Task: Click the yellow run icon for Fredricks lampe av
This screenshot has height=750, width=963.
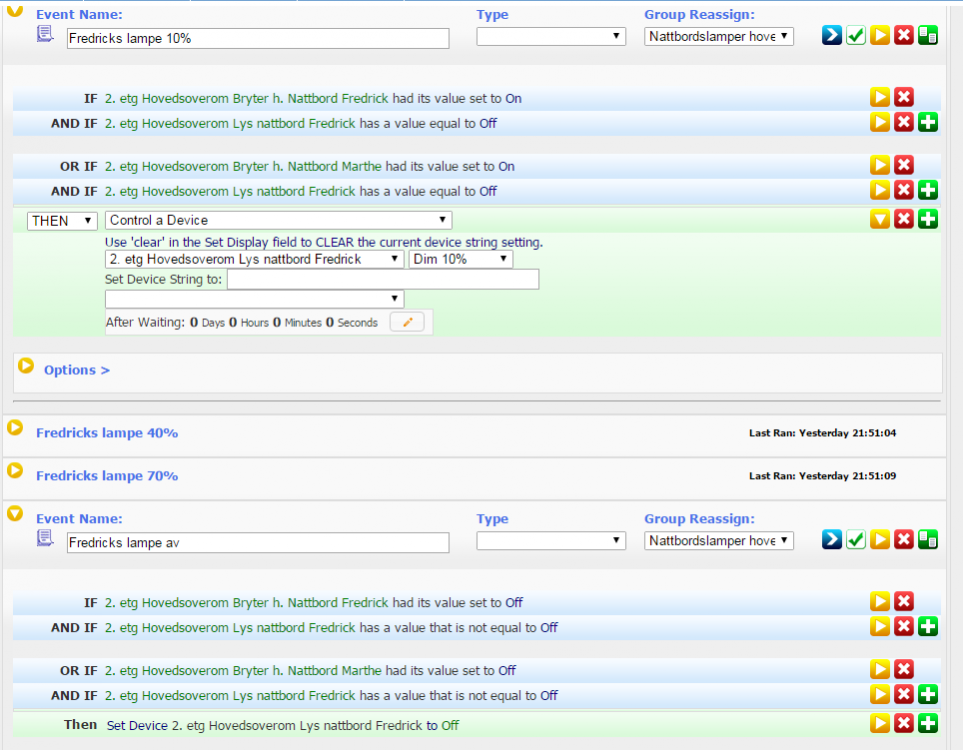Action: coord(879,540)
